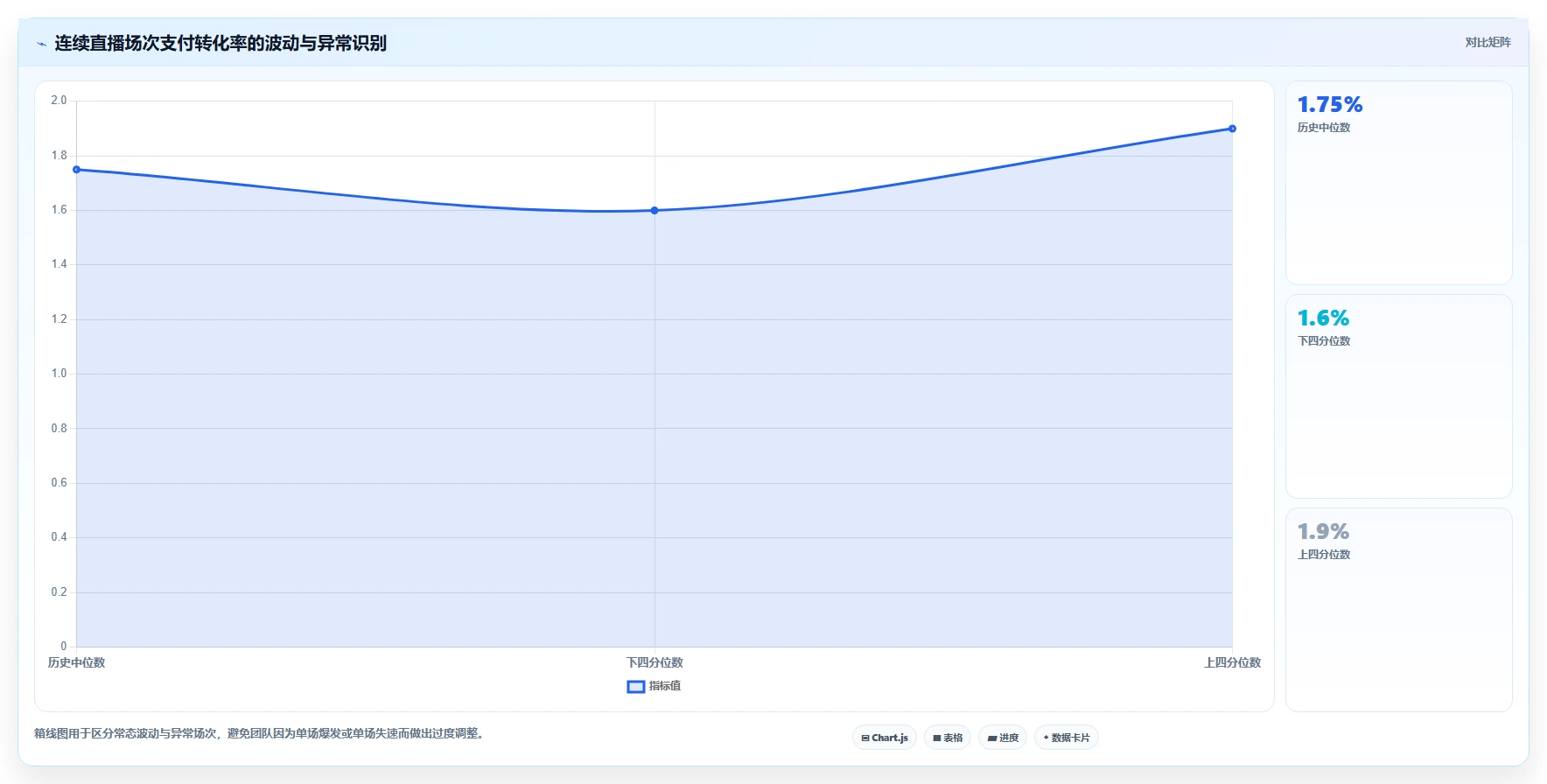Select the 1.75% 历史中位数 stat card
Screen dimensions: 1547x784
[1399, 183]
